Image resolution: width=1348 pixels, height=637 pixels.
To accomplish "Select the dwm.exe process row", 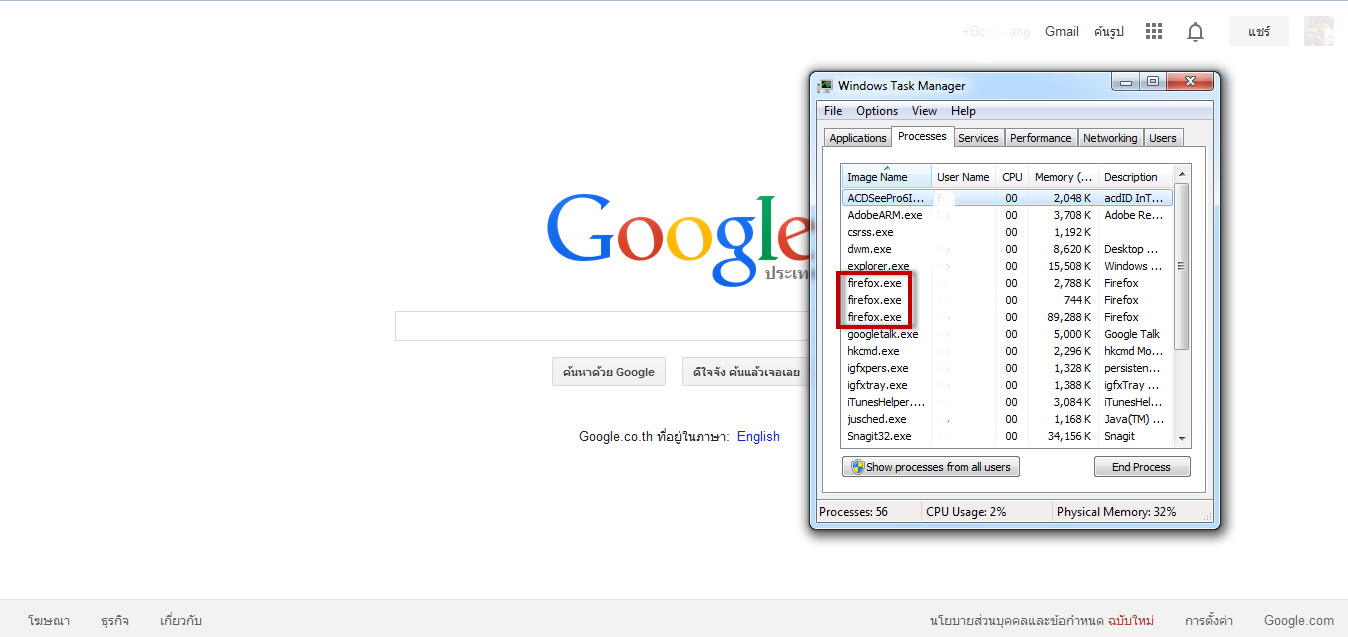I will pos(1007,249).
